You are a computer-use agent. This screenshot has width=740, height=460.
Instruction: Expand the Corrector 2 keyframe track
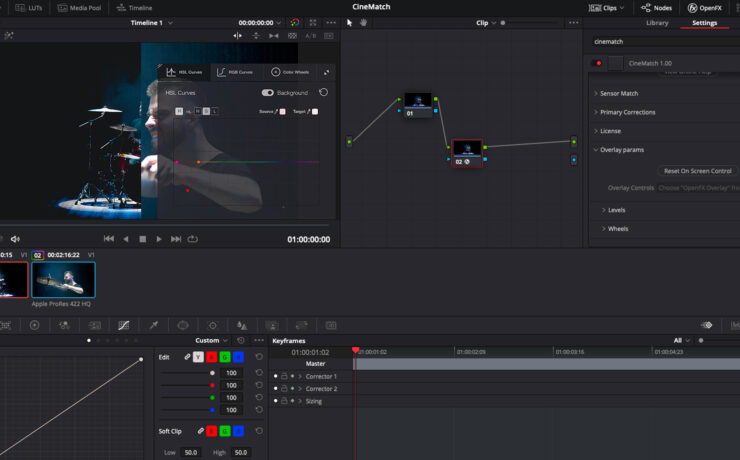click(x=300, y=389)
